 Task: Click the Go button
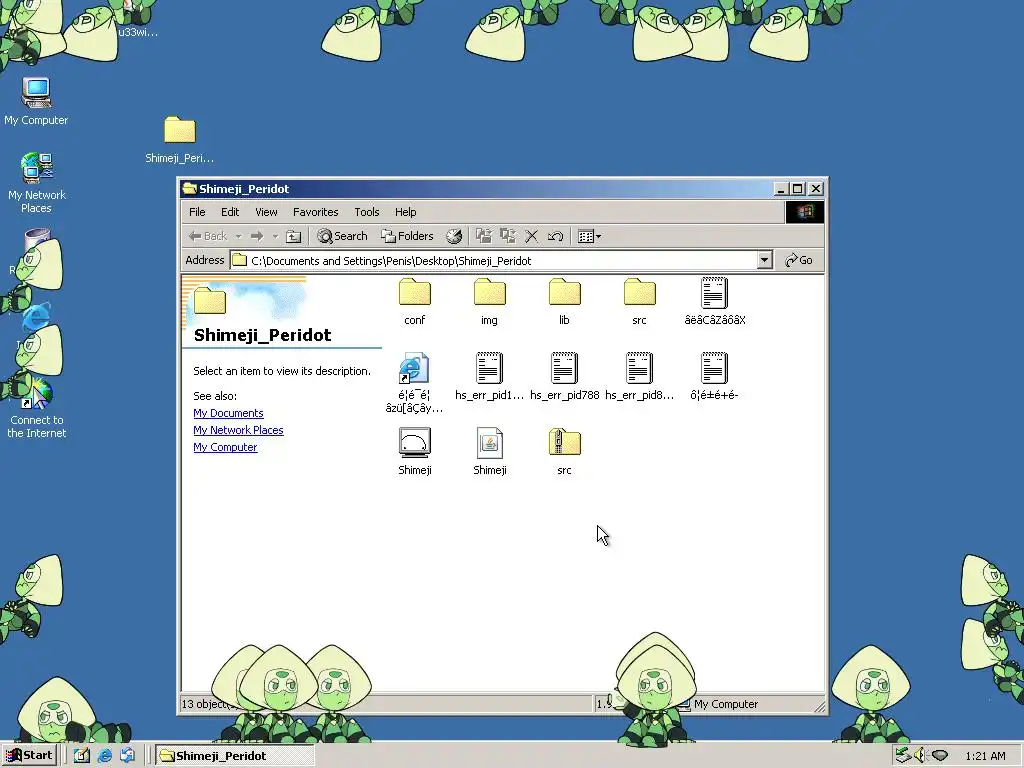pyautogui.click(x=799, y=261)
